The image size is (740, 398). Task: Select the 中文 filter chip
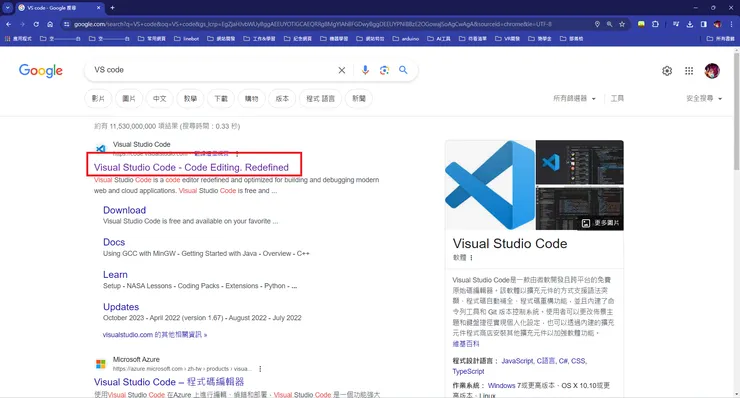(x=160, y=99)
